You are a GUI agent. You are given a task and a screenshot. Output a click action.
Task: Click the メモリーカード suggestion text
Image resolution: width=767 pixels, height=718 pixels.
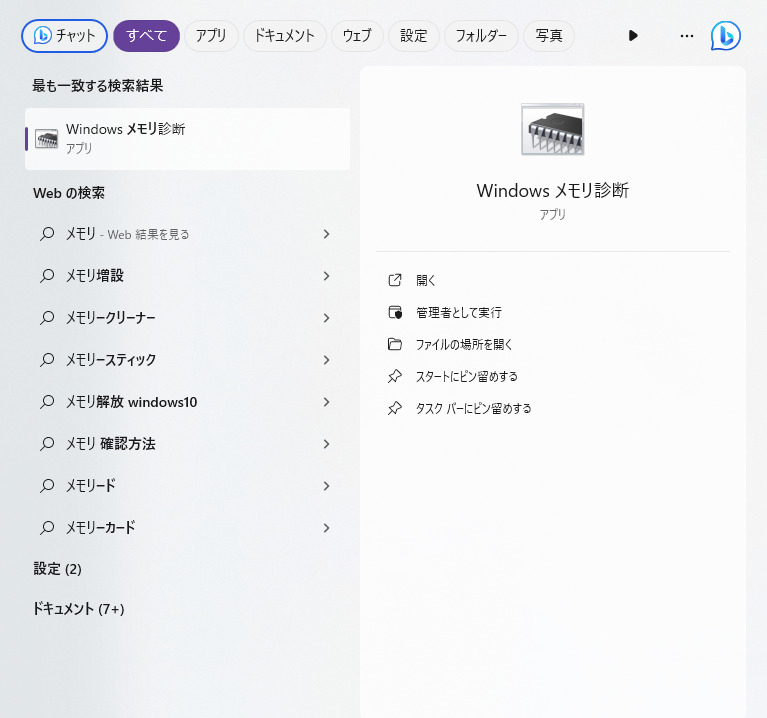point(101,528)
